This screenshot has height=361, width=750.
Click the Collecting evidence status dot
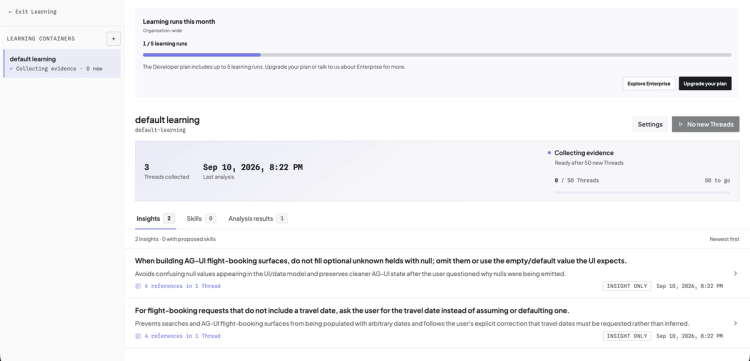pos(549,153)
